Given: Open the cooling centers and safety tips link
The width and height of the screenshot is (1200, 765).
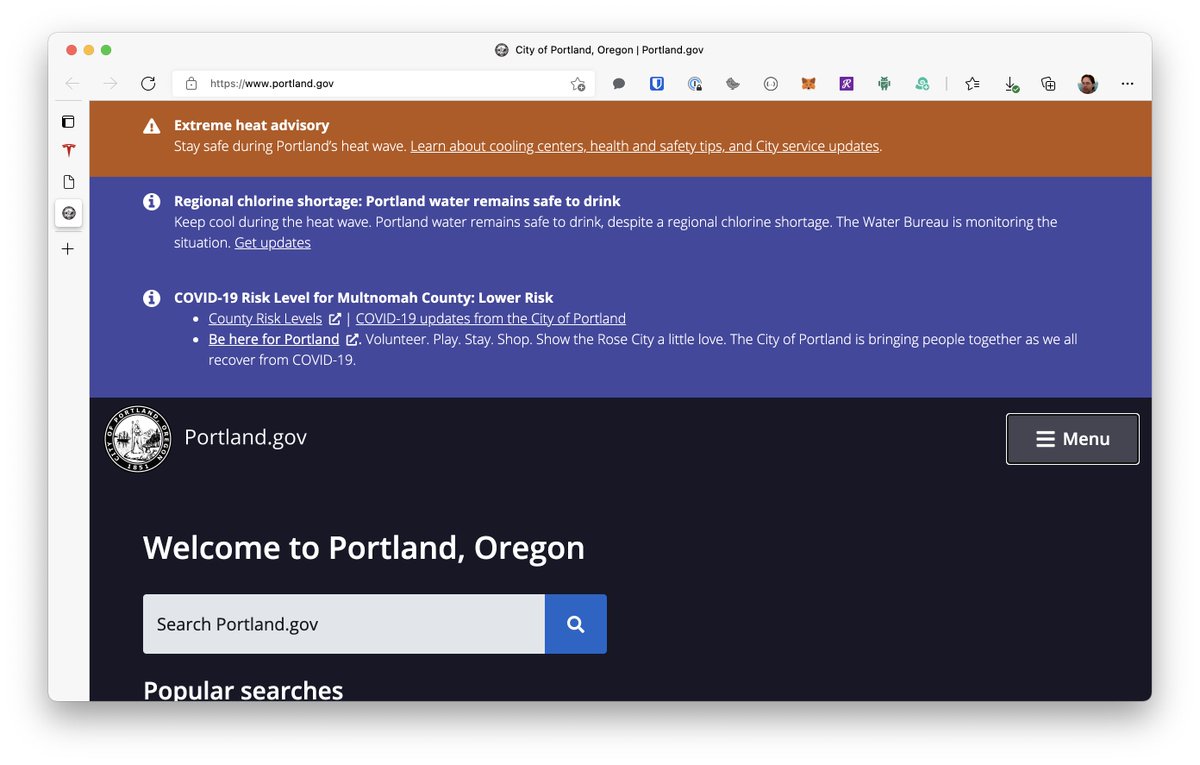Looking at the screenshot, I should click(644, 146).
